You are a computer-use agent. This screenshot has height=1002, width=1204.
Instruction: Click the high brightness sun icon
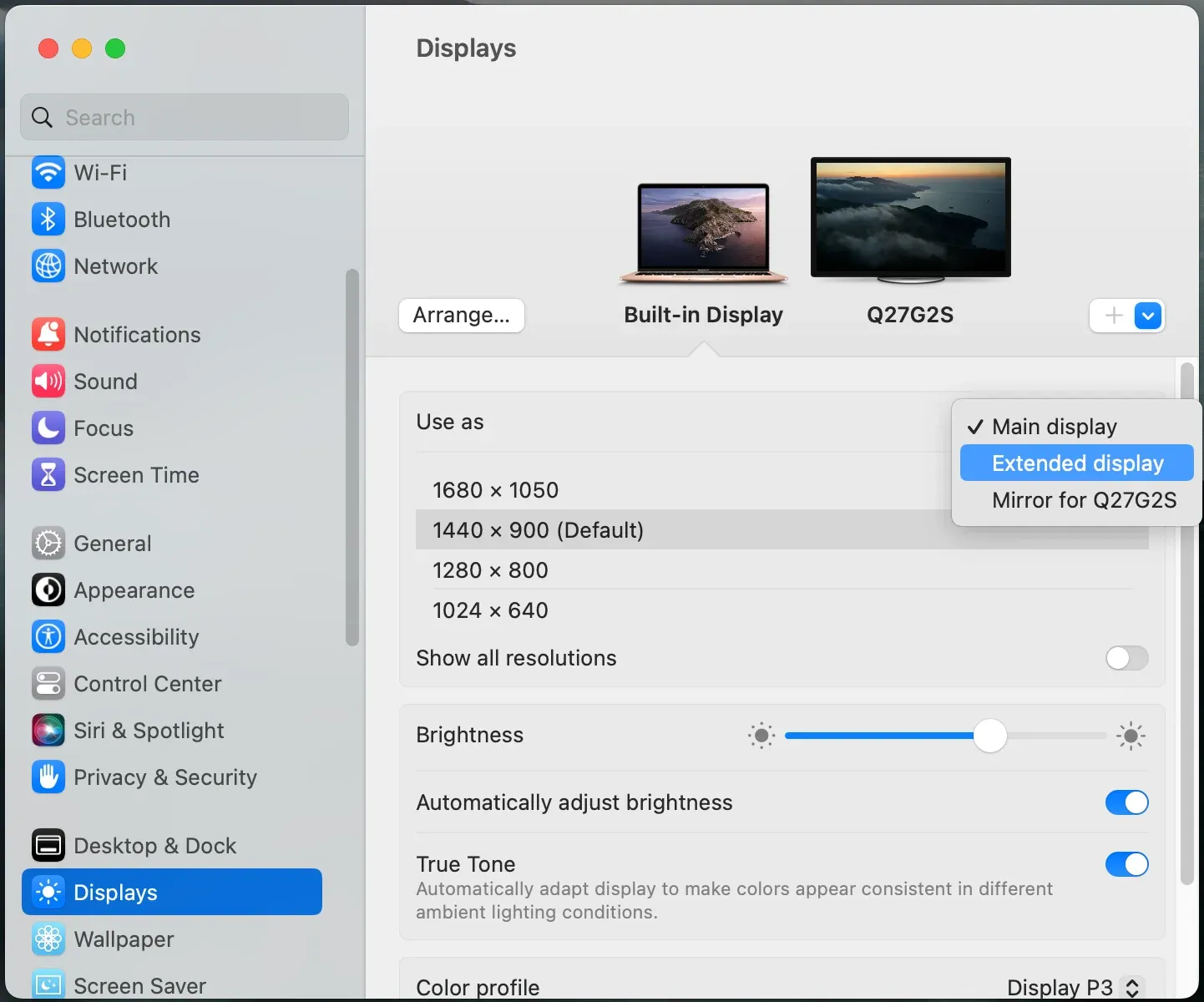click(x=1131, y=736)
